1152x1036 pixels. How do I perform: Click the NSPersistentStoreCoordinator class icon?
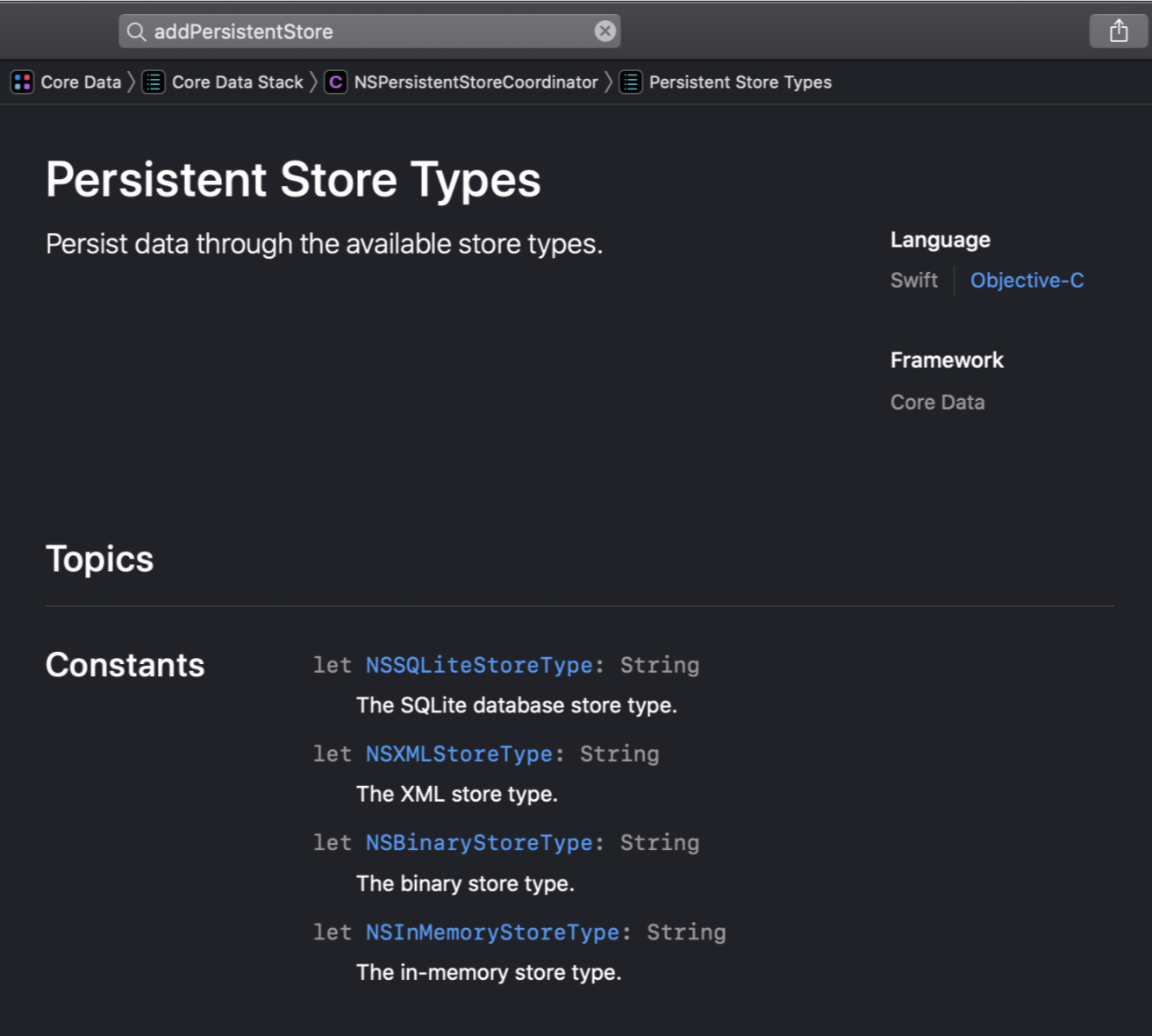point(335,82)
